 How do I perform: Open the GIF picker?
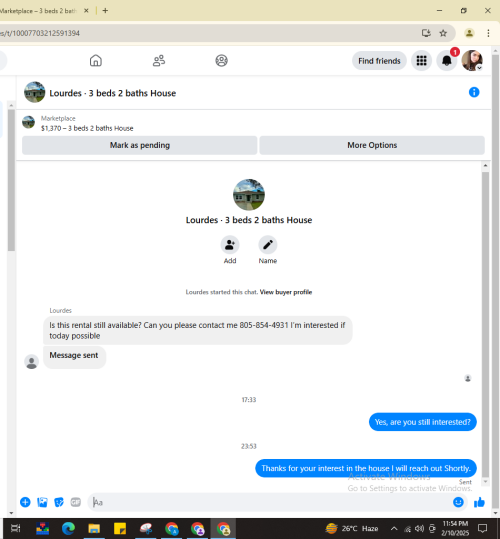(x=76, y=502)
